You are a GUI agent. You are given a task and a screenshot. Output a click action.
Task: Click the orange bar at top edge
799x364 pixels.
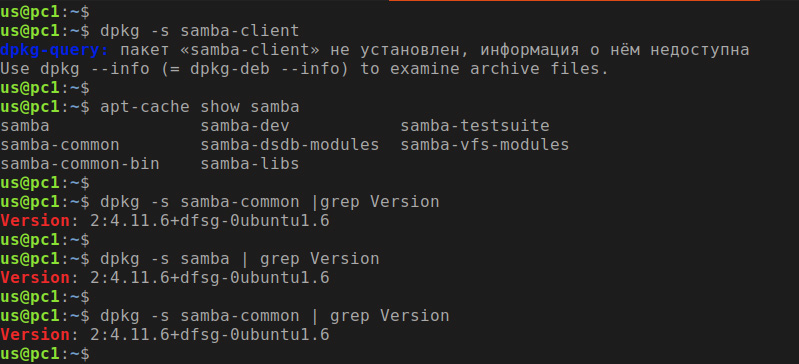[x=574, y=1]
